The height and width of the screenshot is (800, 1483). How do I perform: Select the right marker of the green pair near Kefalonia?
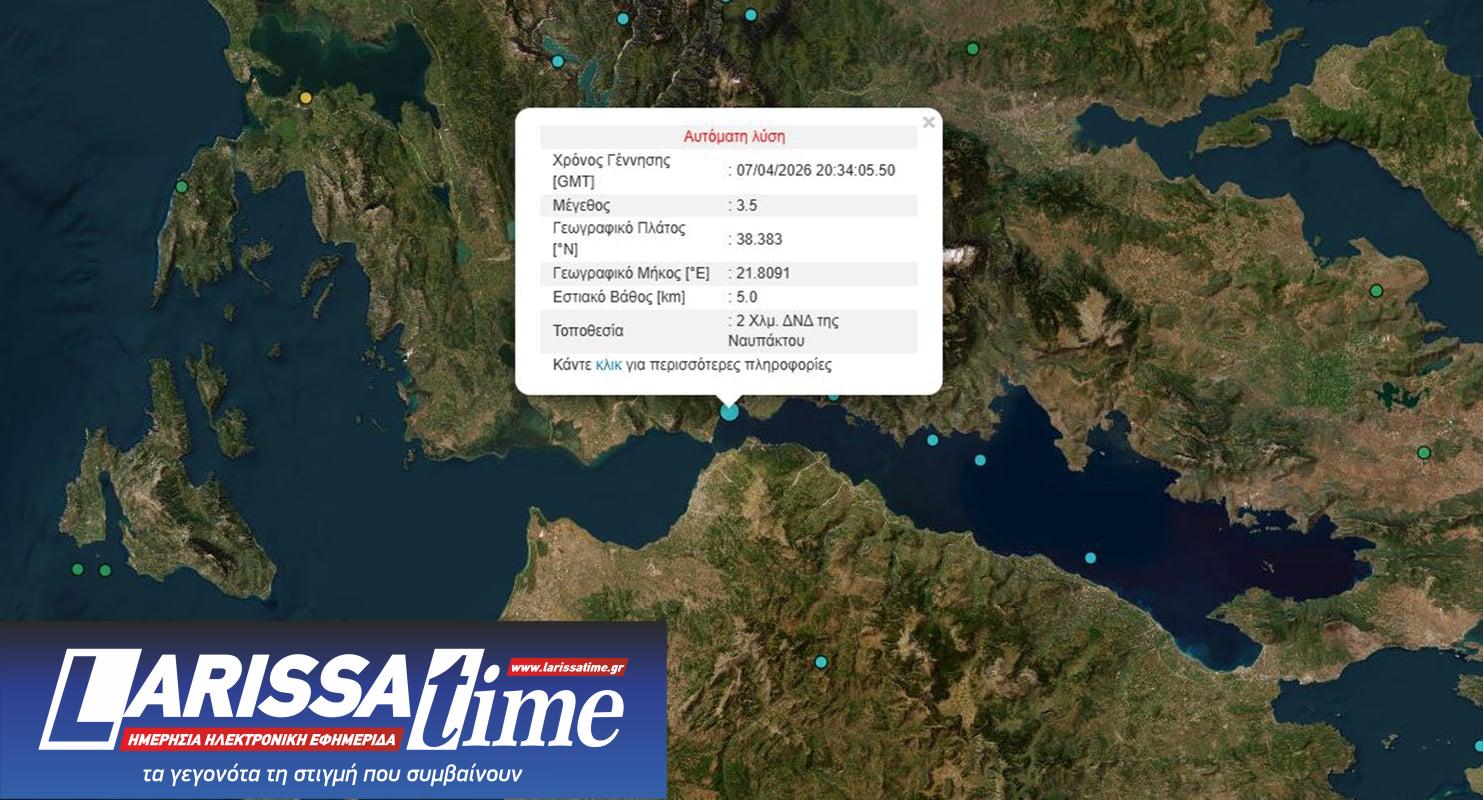105,570
